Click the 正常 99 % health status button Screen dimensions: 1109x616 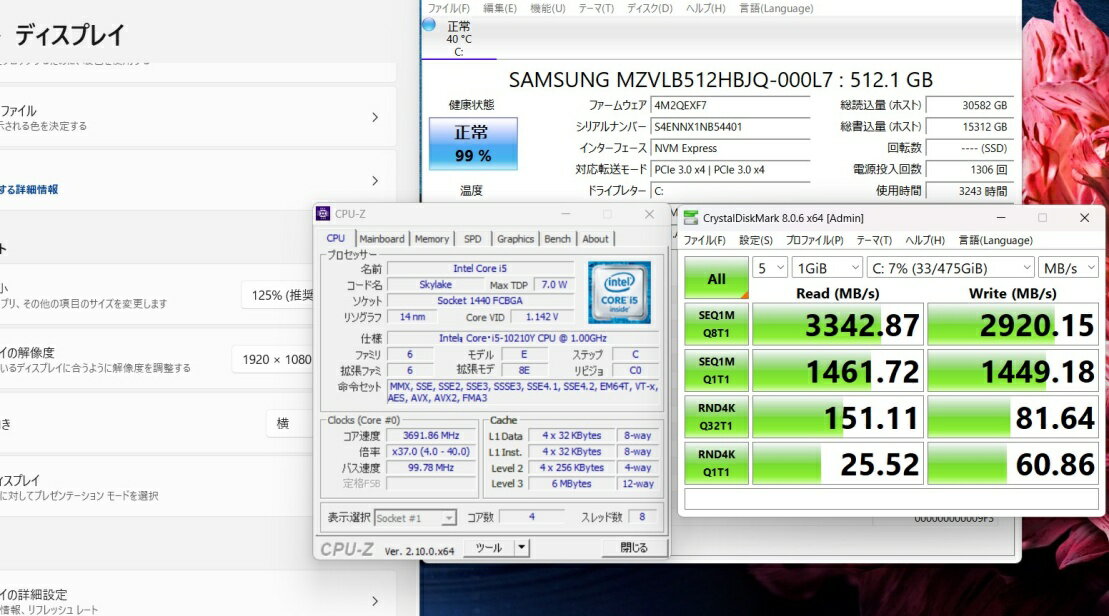pos(473,144)
